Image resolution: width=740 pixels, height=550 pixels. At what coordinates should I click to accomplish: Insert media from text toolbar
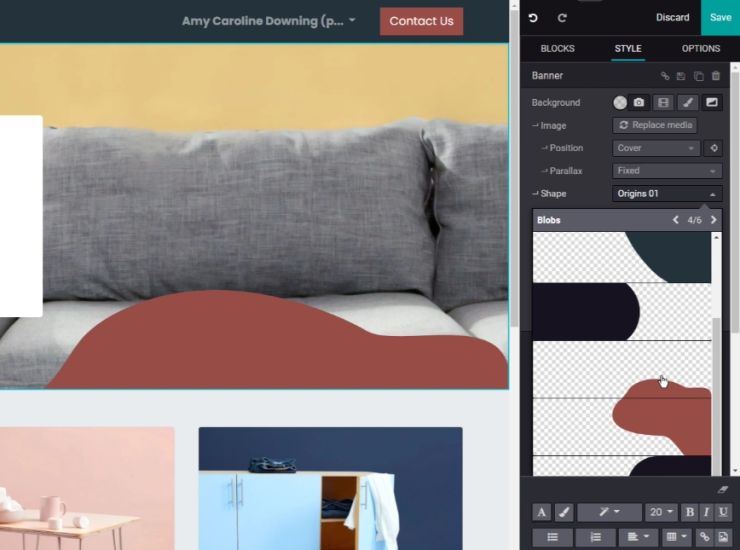(x=723, y=537)
